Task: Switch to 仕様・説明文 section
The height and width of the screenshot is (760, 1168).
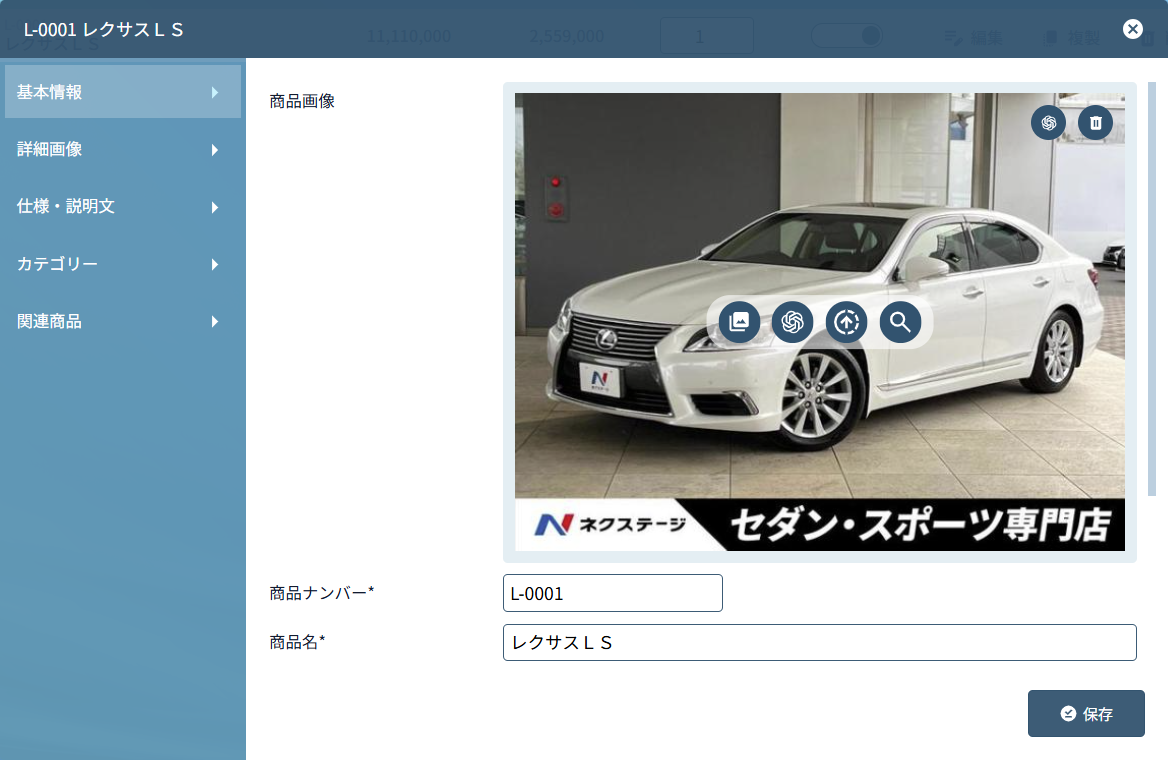Action: [123, 206]
